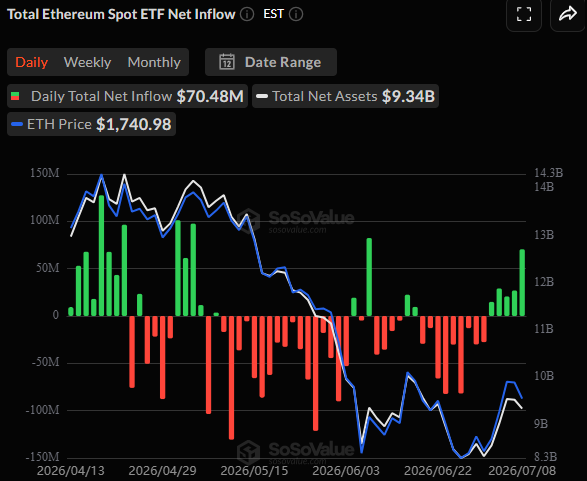Click the 50M left axis label
Viewport: 587px width, 481px height.
(48, 268)
